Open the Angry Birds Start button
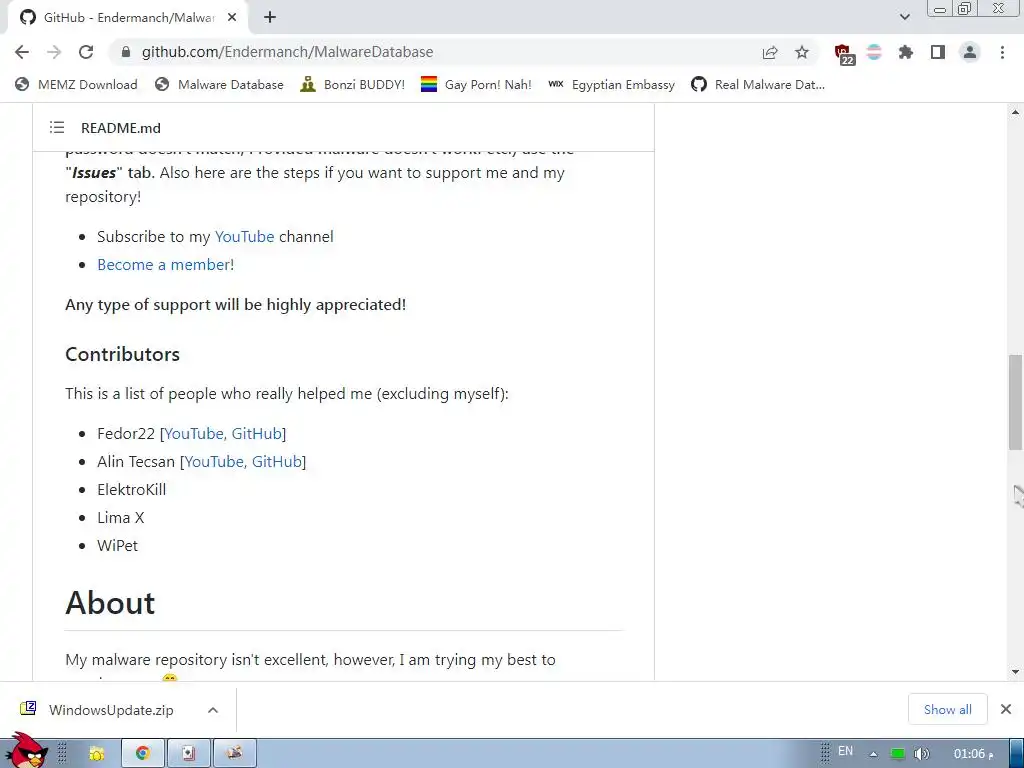Viewport: 1024px width, 768px height. [x=26, y=751]
